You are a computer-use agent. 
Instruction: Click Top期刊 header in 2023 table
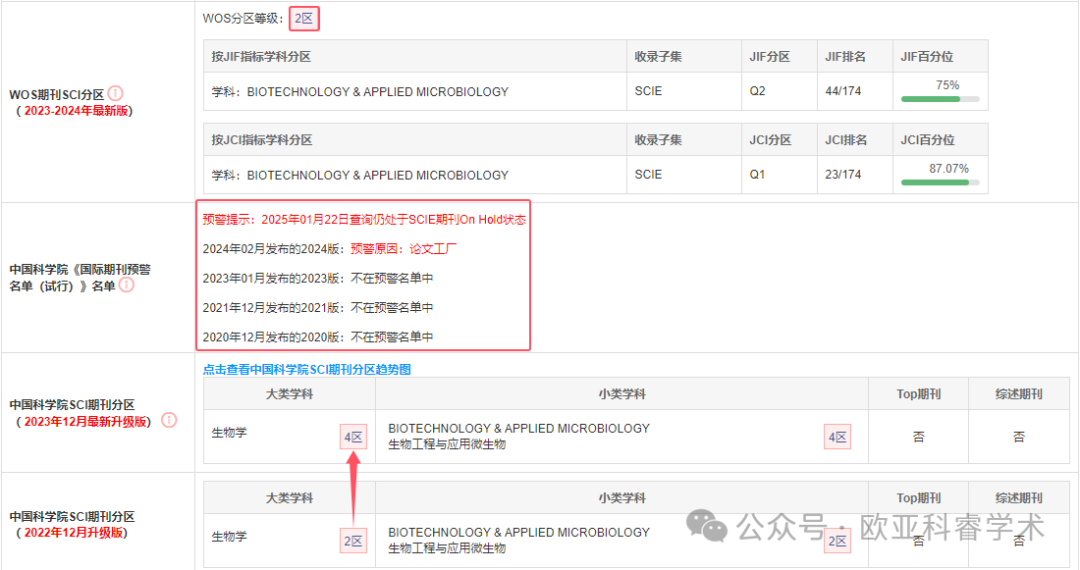tap(918, 394)
